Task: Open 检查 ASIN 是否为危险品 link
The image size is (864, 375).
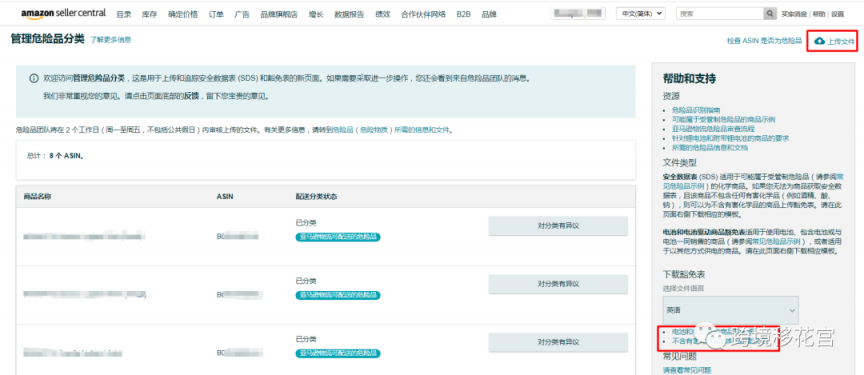Action: pyautogui.click(x=764, y=41)
